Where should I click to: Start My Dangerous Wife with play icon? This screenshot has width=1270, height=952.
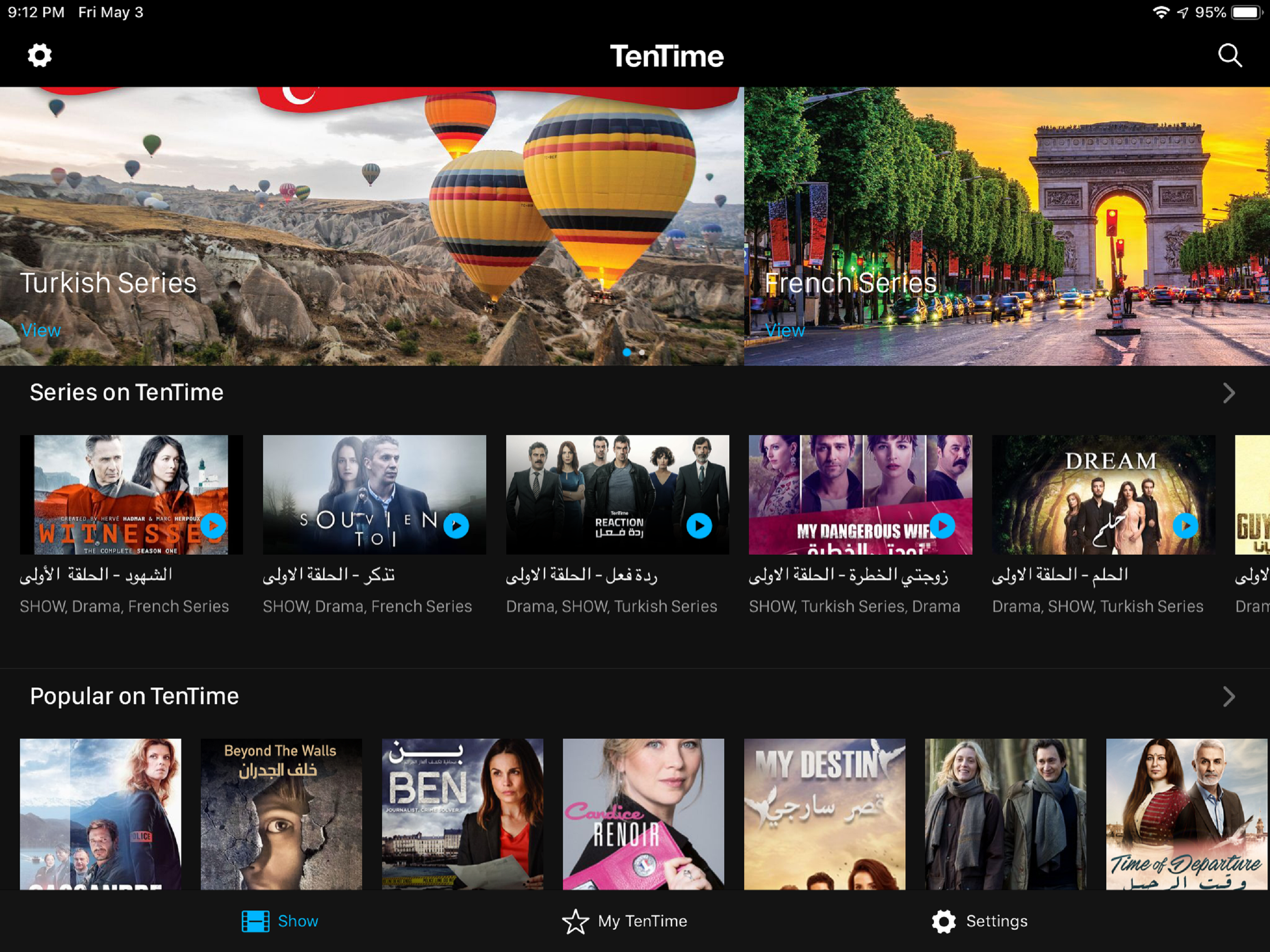[942, 525]
